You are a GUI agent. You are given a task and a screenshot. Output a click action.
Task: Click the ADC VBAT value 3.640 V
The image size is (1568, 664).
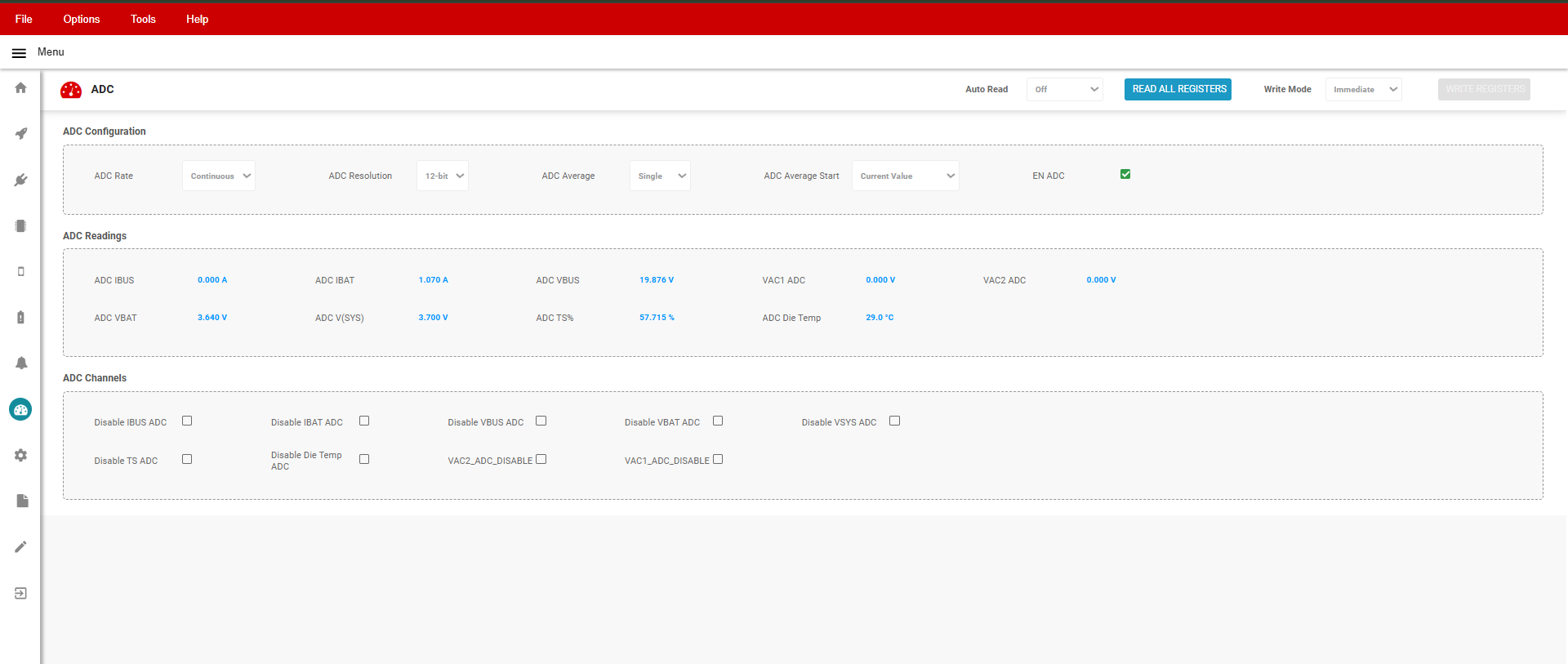pyautogui.click(x=212, y=318)
